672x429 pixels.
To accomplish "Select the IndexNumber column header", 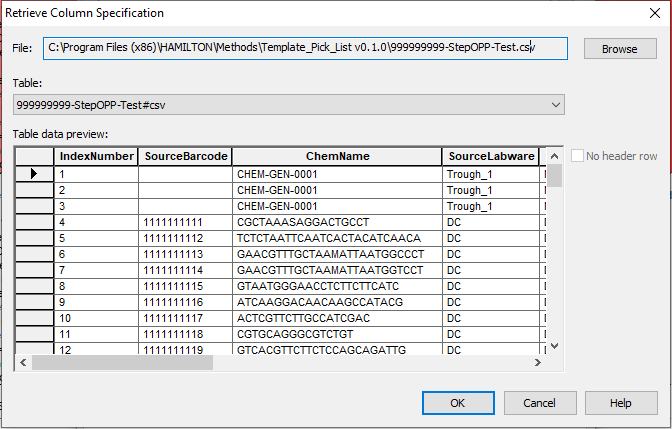I will point(96,156).
